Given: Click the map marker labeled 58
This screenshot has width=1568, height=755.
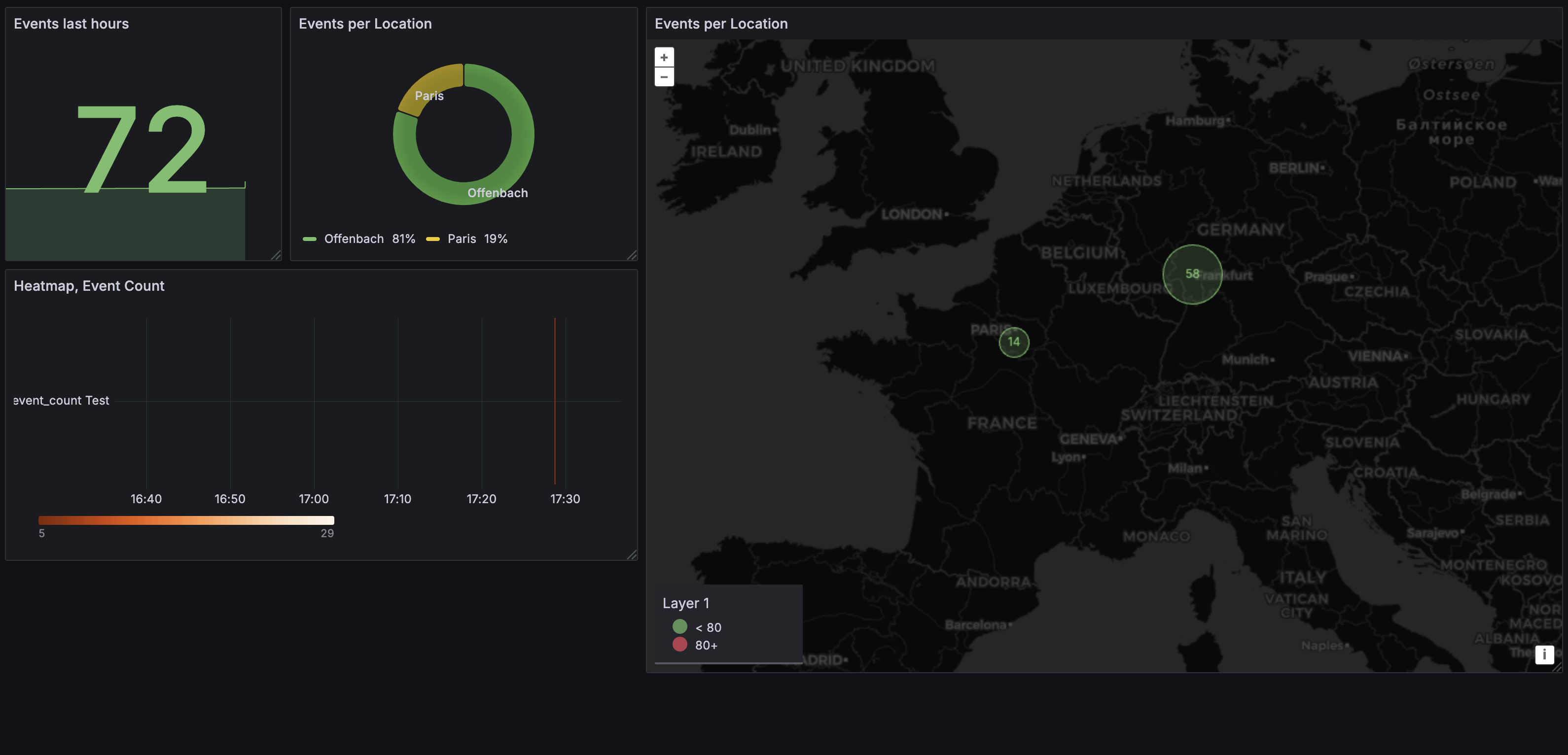Looking at the screenshot, I should tap(1192, 275).
